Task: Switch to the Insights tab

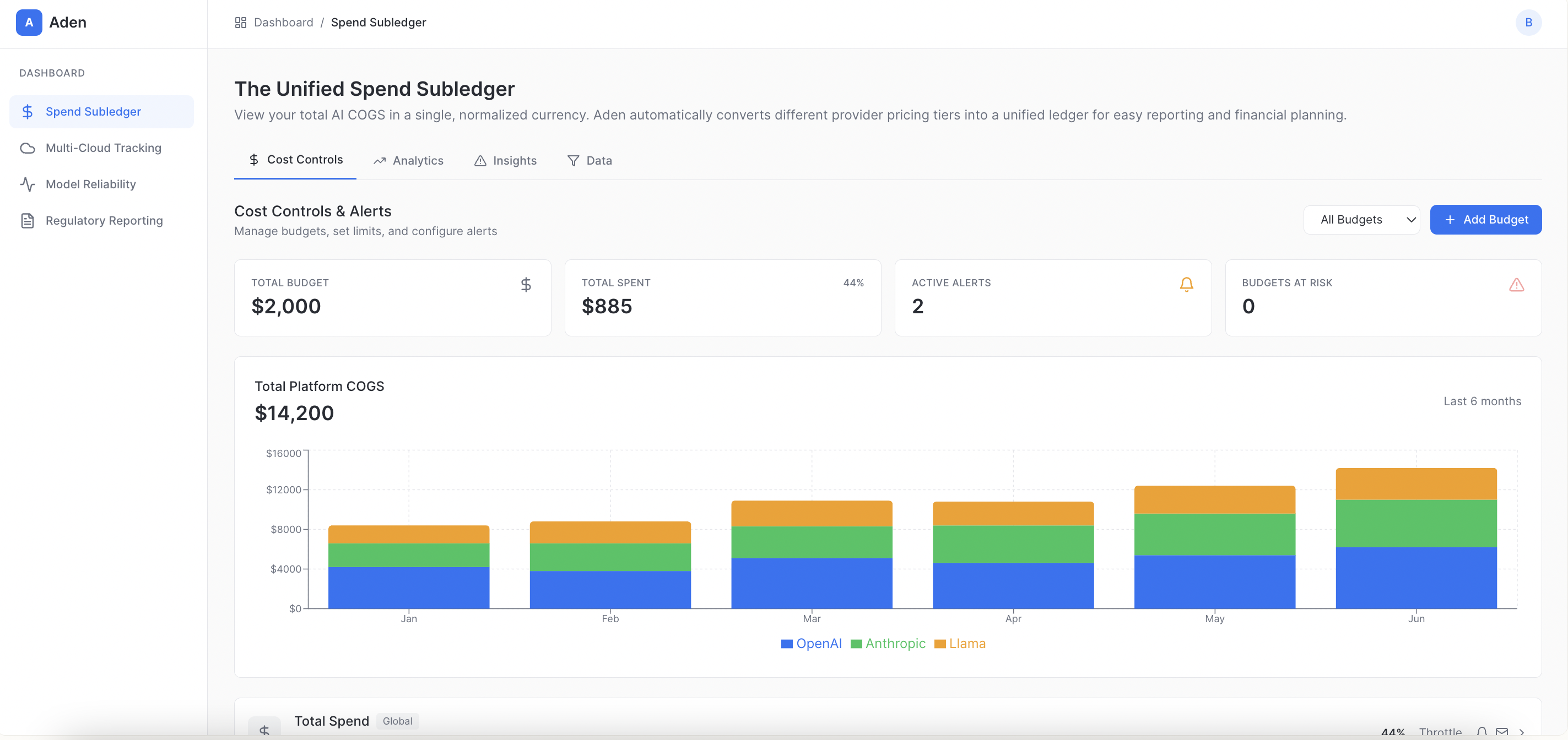Action: pyautogui.click(x=505, y=161)
